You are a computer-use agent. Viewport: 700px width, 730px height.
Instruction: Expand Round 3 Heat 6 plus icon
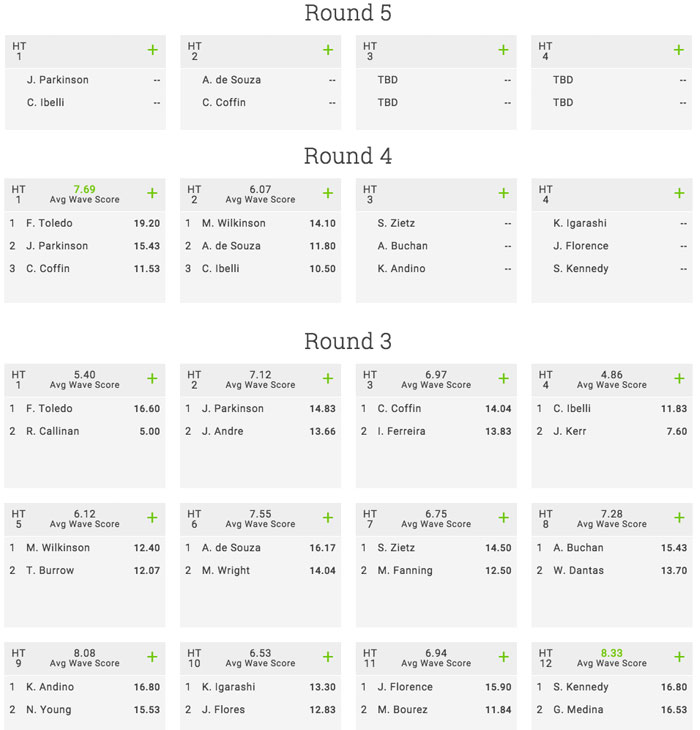[328, 518]
